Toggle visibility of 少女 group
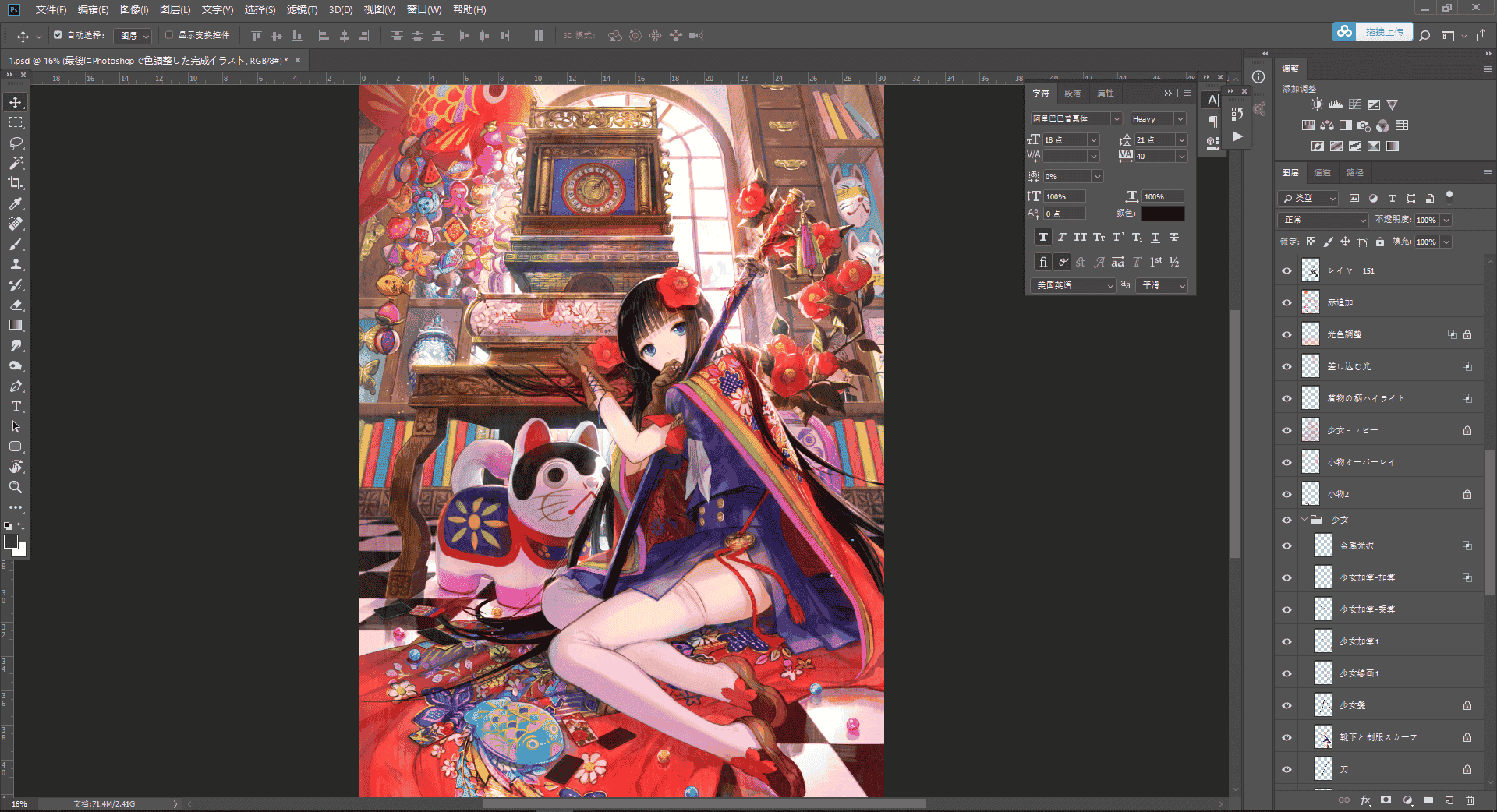 [1286, 520]
